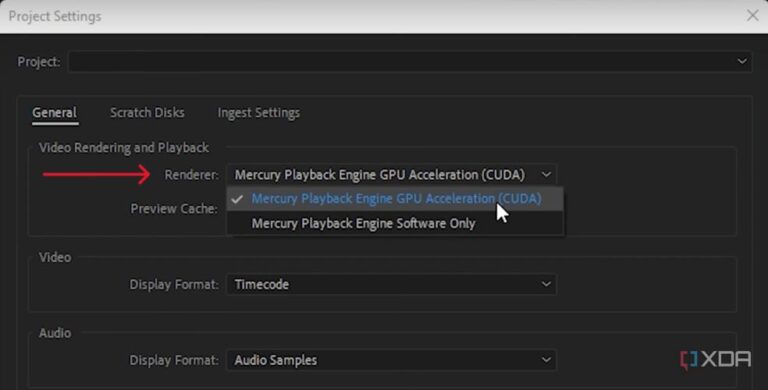This screenshot has height=390, width=768.
Task: Go to the Ingest Settings tab
Action: pyautogui.click(x=259, y=113)
